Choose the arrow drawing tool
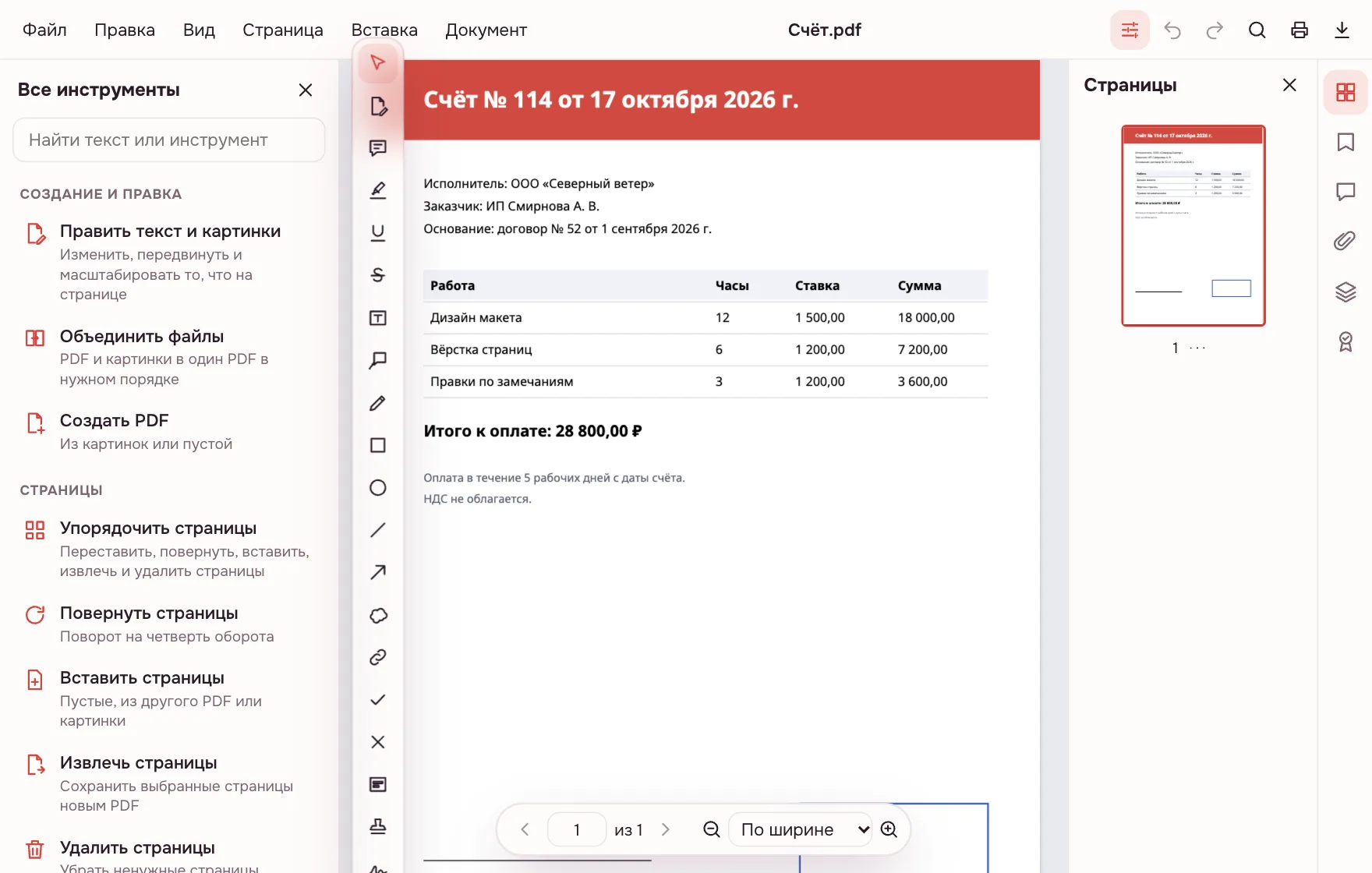 click(x=378, y=572)
